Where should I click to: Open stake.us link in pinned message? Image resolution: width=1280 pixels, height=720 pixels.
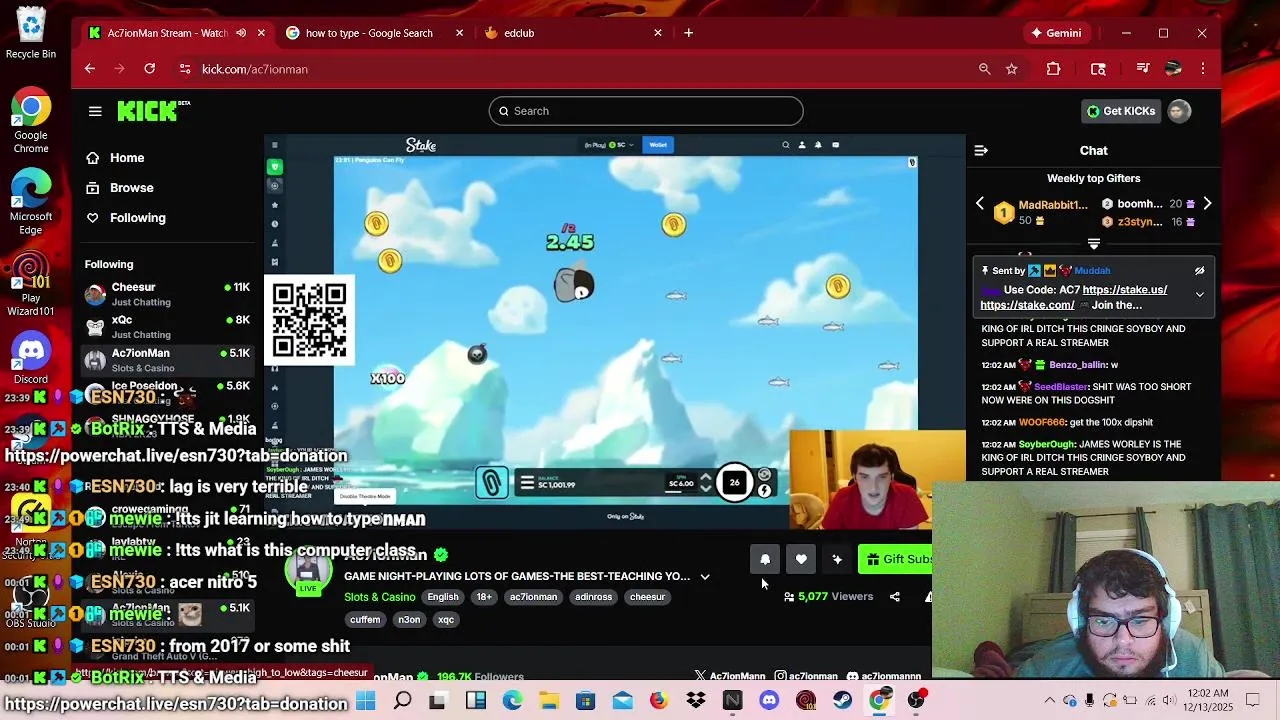1124,290
